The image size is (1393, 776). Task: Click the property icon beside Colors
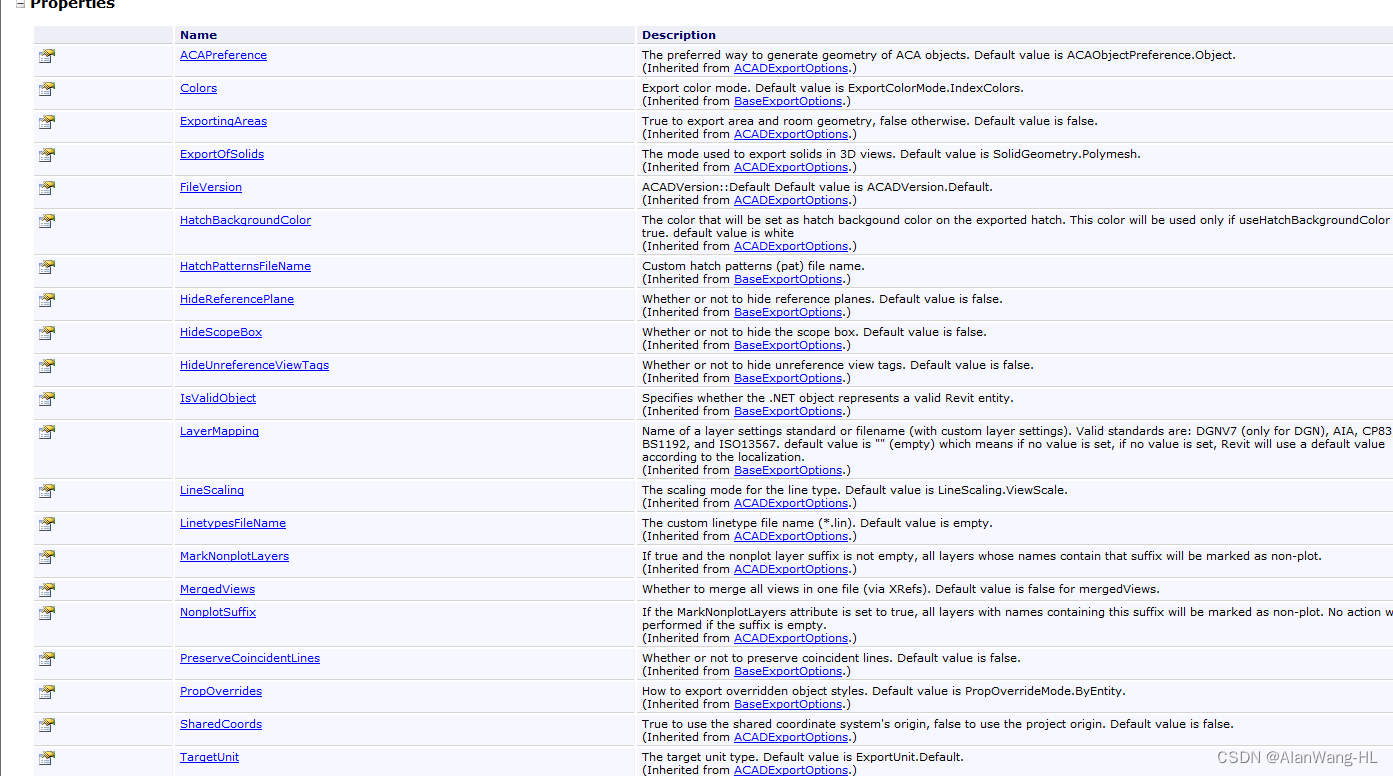coord(47,89)
